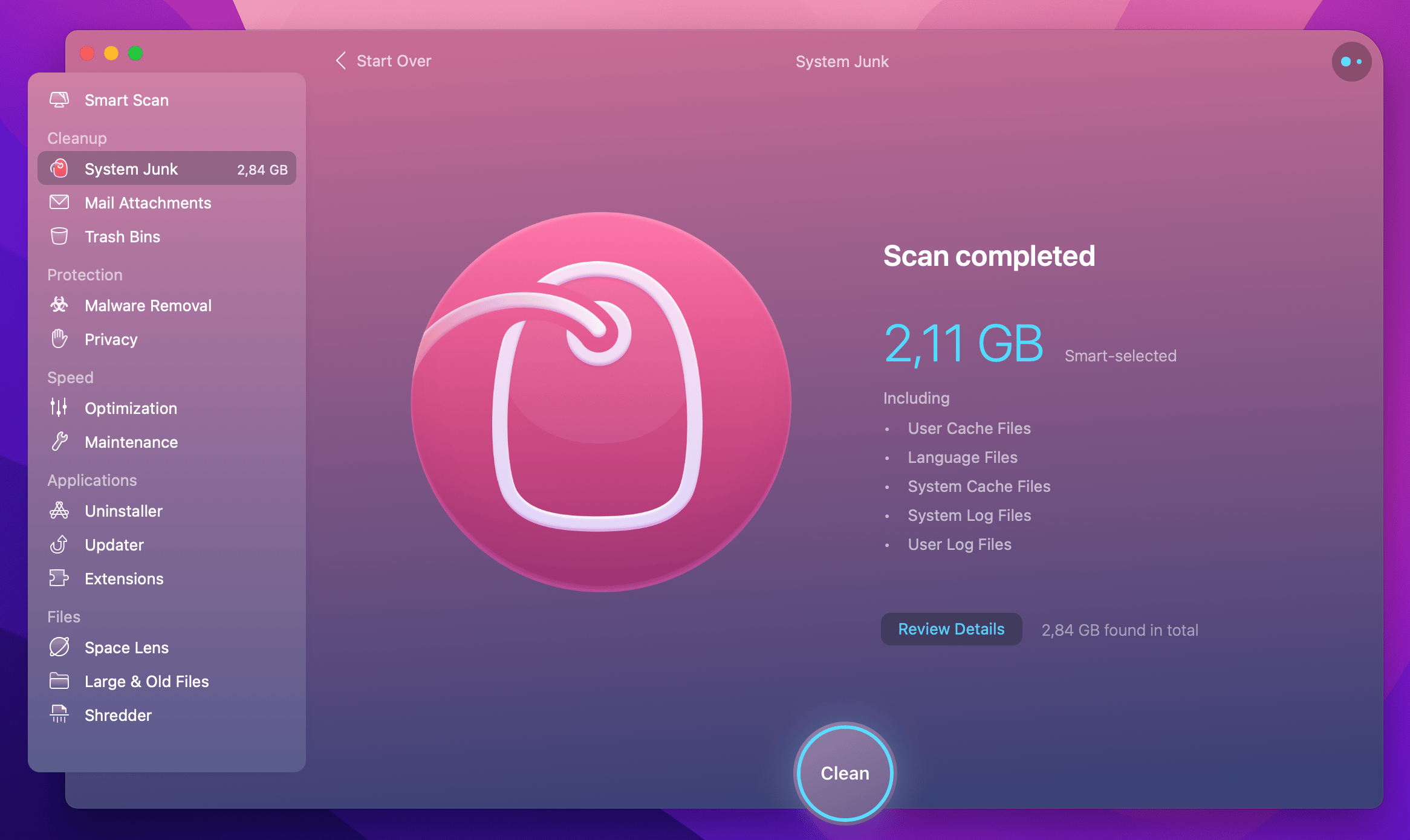The image size is (1410, 840).
Task: Click the Shredder icon
Action: 59,714
